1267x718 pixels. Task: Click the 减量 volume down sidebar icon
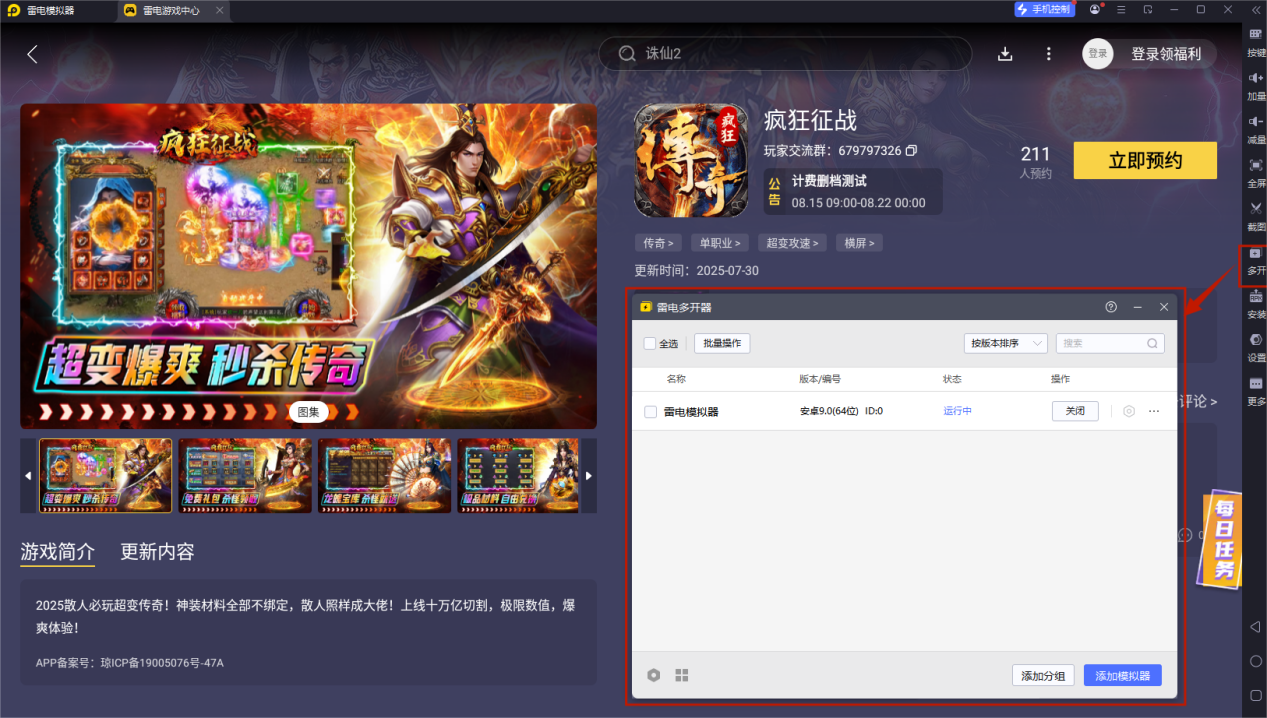[1256, 128]
